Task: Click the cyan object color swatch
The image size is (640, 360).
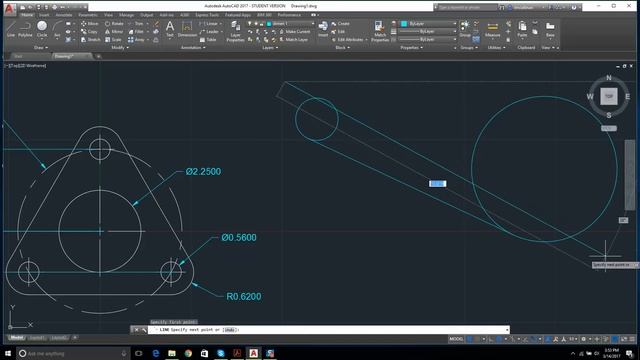Action: pyautogui.click(x=404, y=24)
